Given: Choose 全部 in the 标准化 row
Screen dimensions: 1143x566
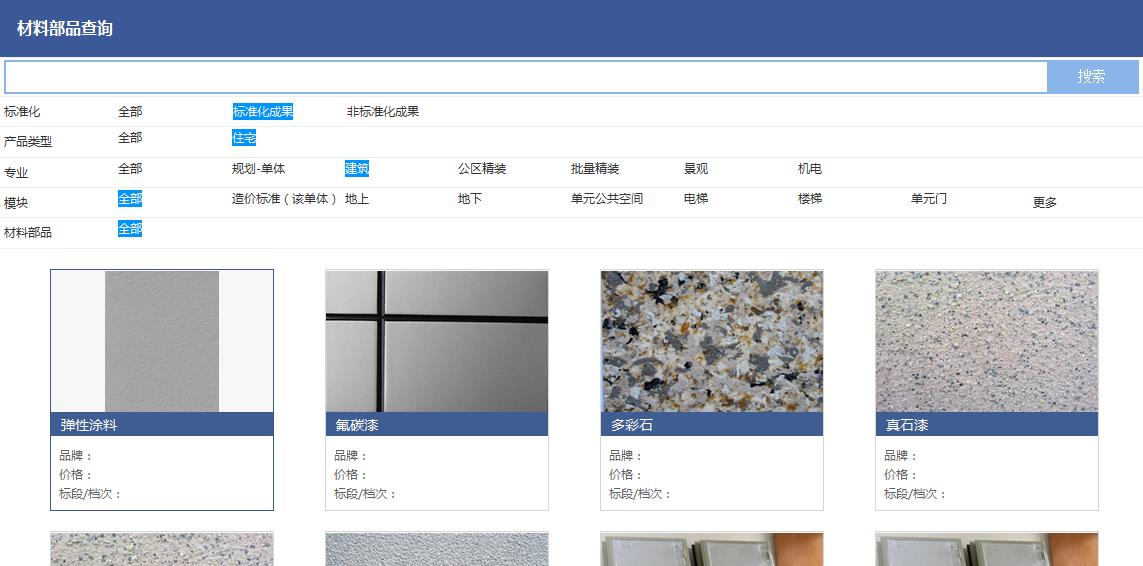Looking at the screenshot, I should 130,112.
